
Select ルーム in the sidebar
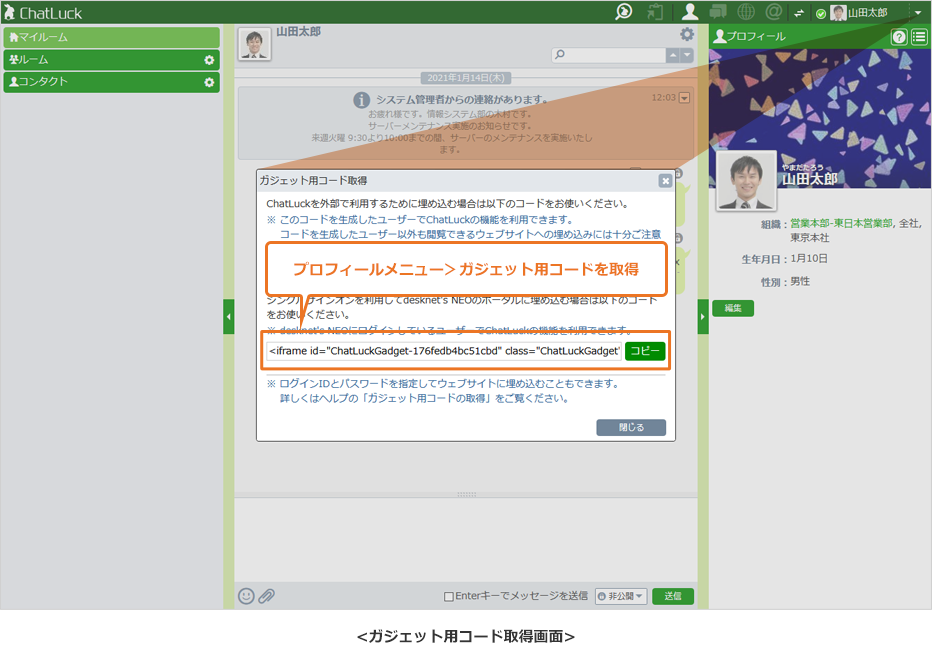click(x=112, y=60)
